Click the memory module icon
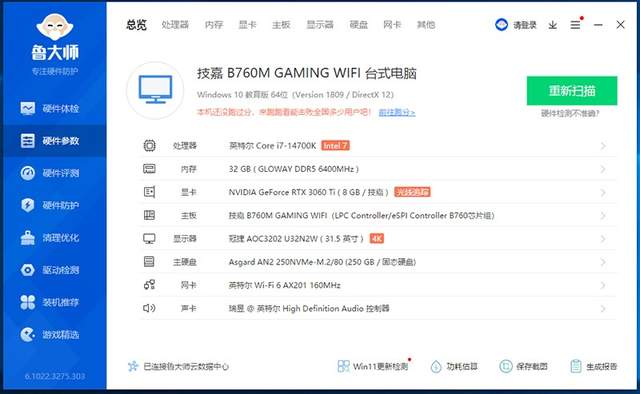Screen dimensions: 640x394 click(x=149, y=169)
